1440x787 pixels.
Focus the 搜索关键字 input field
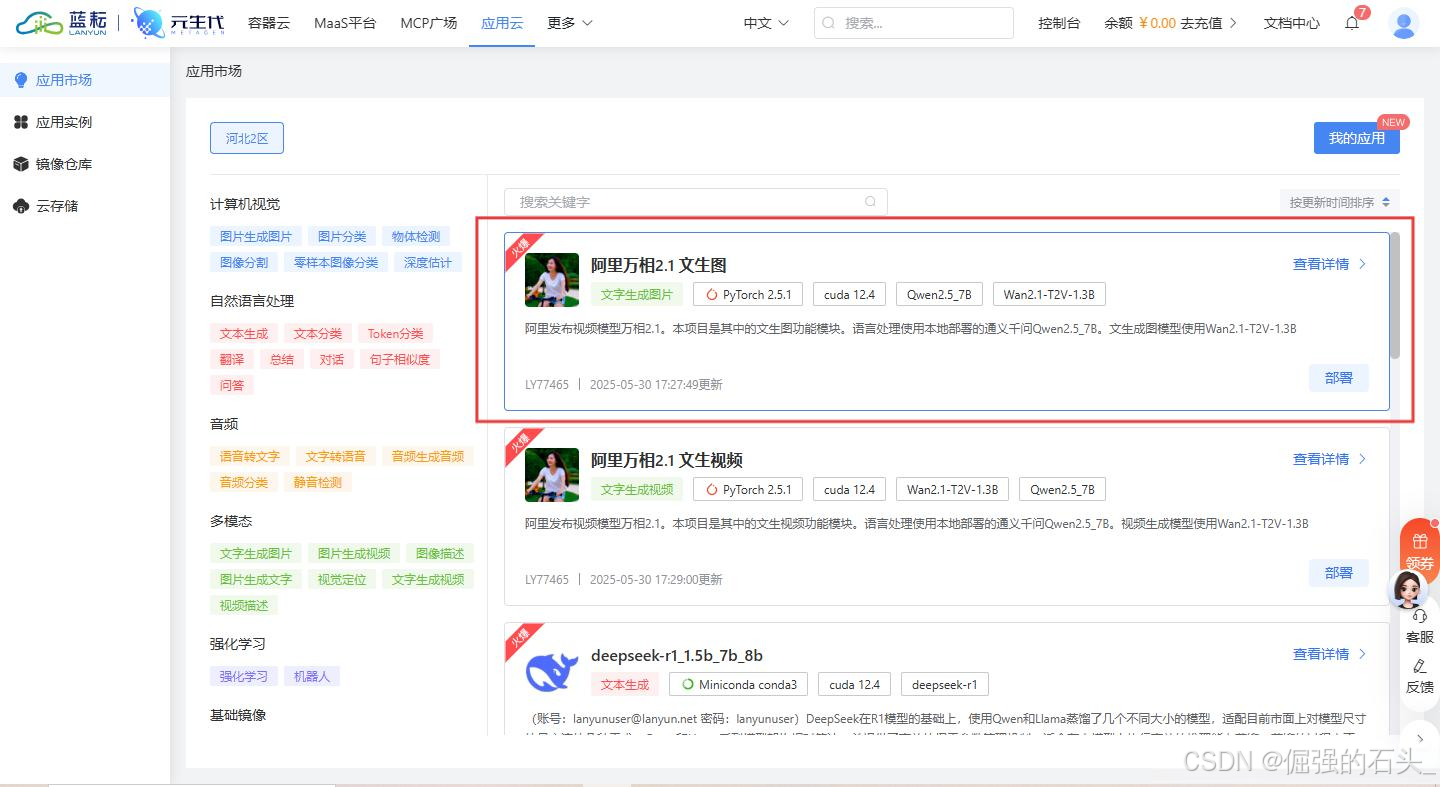pos(695,202)
